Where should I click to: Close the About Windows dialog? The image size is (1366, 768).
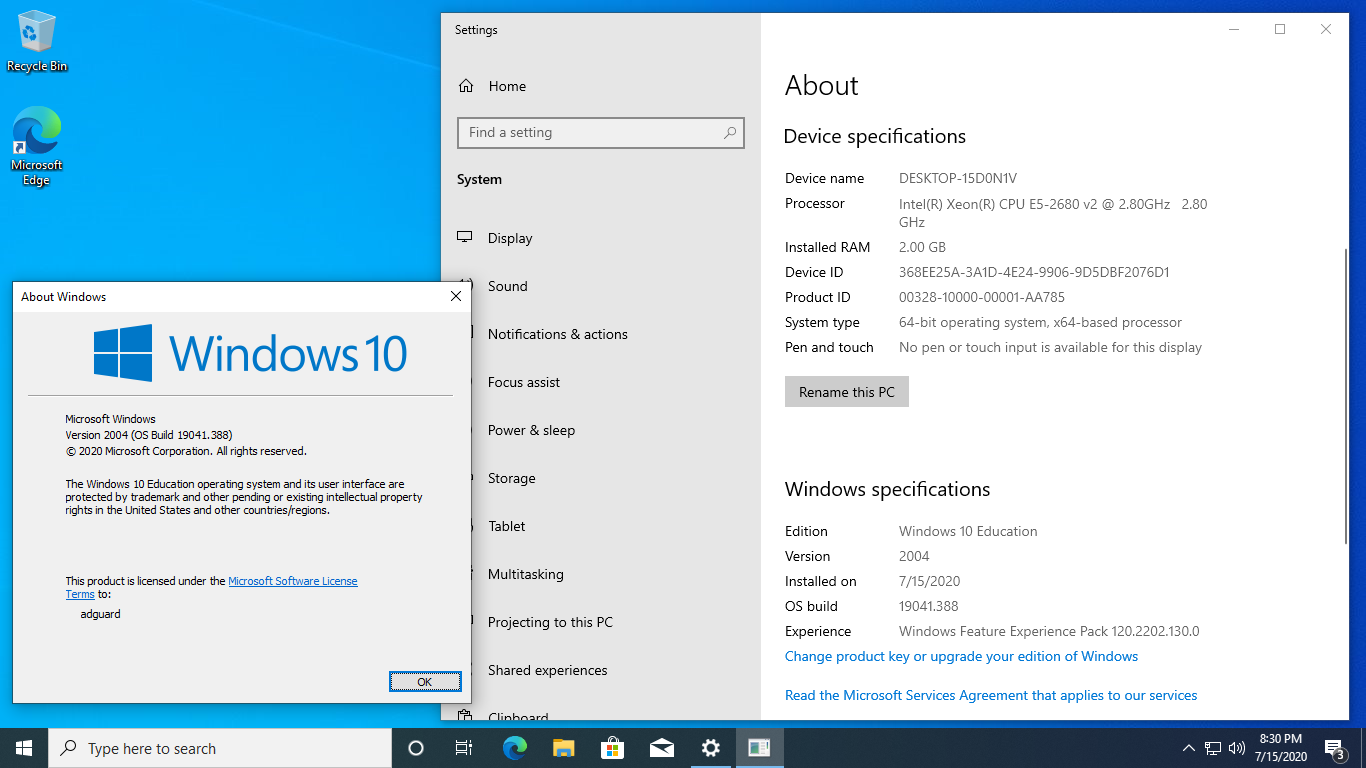click(456, 296)
